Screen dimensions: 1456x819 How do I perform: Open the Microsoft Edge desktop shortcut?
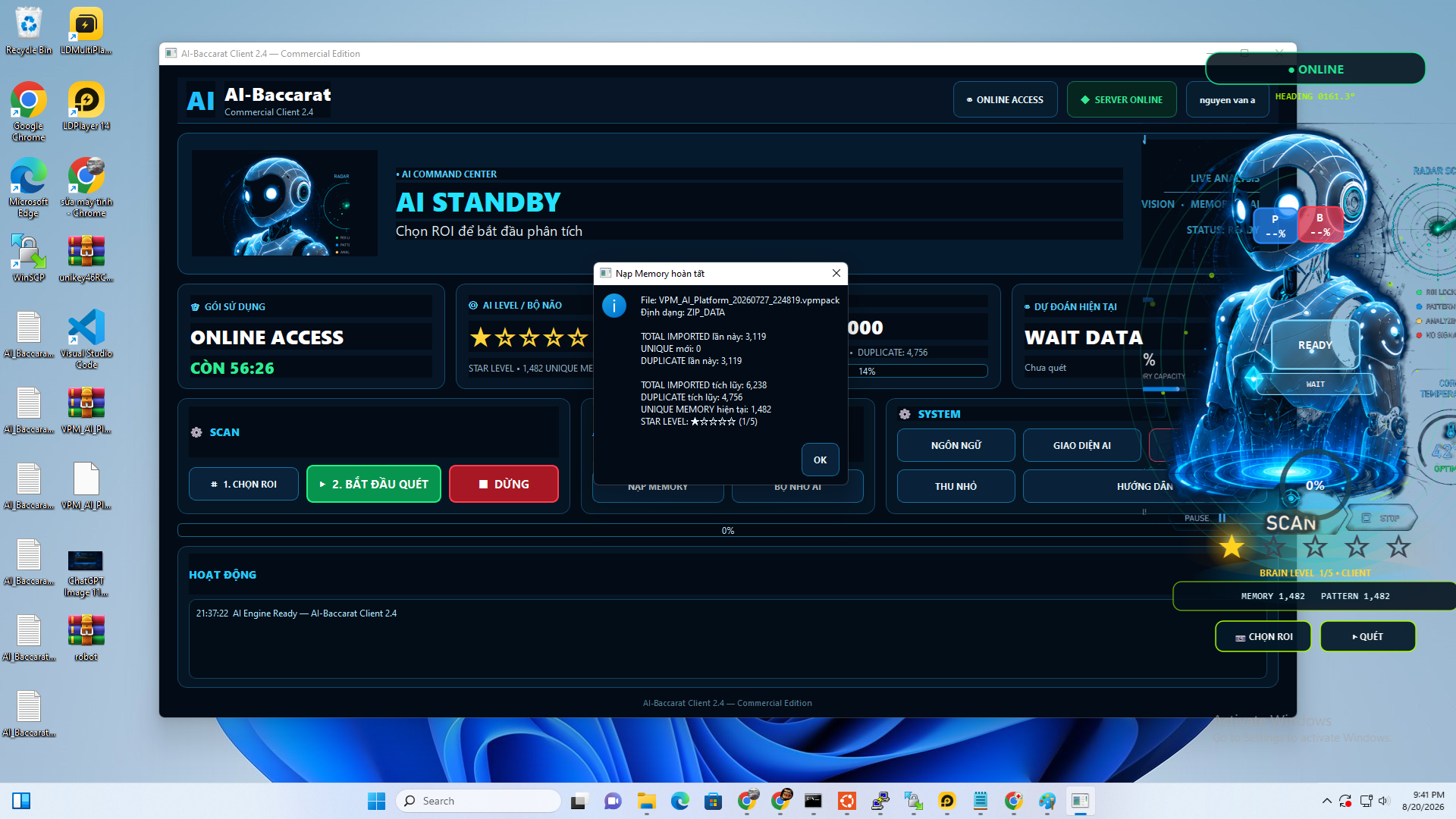pyautogui.click(x=29, y=188)
